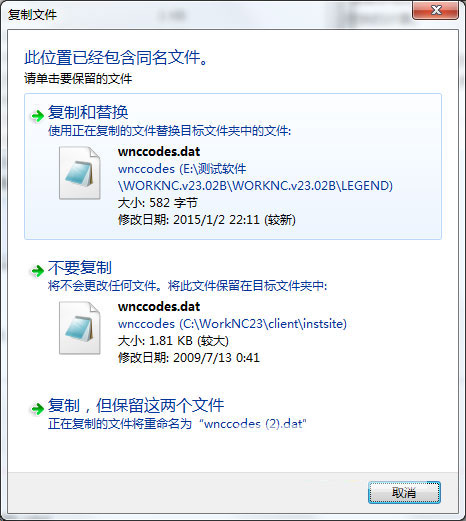Click the 大小: 1.81 KB (较大) size line
The width and height of the screenshot is (466, 521).
[x=173, y=341]
